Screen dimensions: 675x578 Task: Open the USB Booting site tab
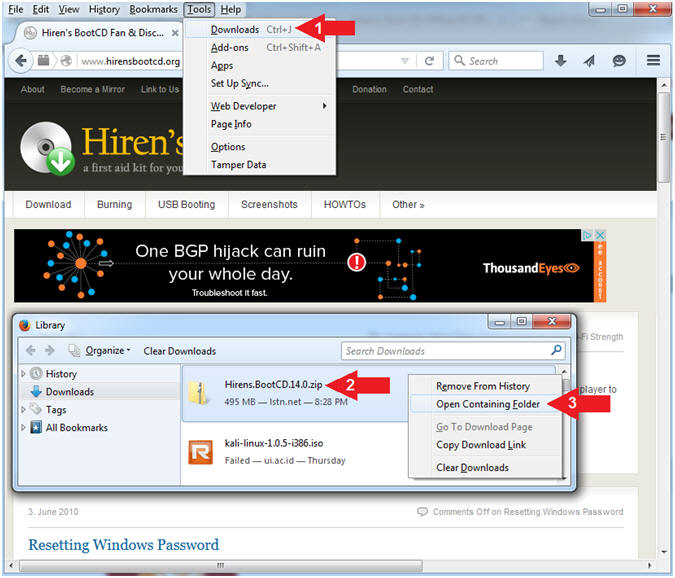coord(186,204)
